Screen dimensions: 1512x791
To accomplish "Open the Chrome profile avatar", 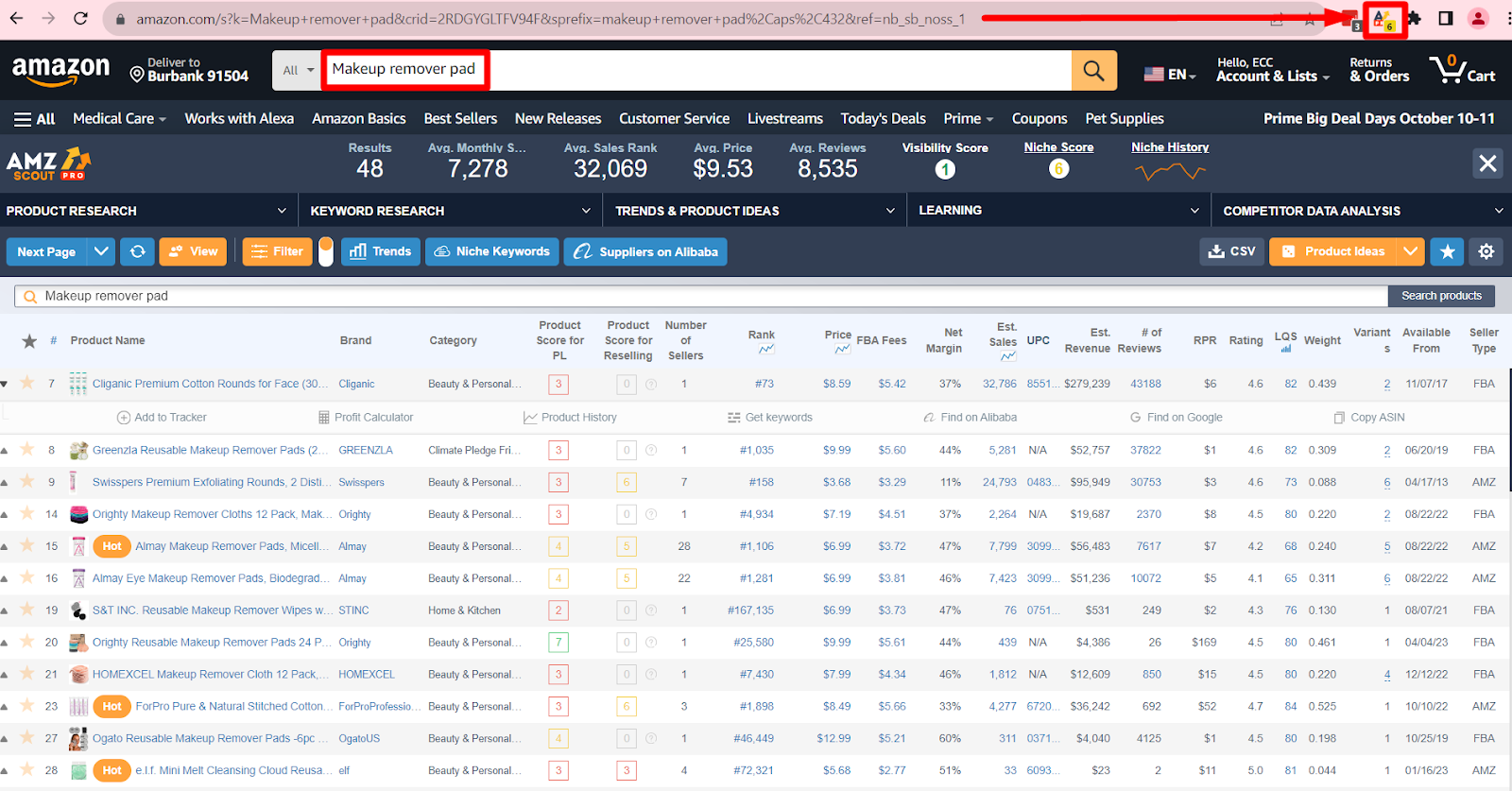I will coord(1478,18).
